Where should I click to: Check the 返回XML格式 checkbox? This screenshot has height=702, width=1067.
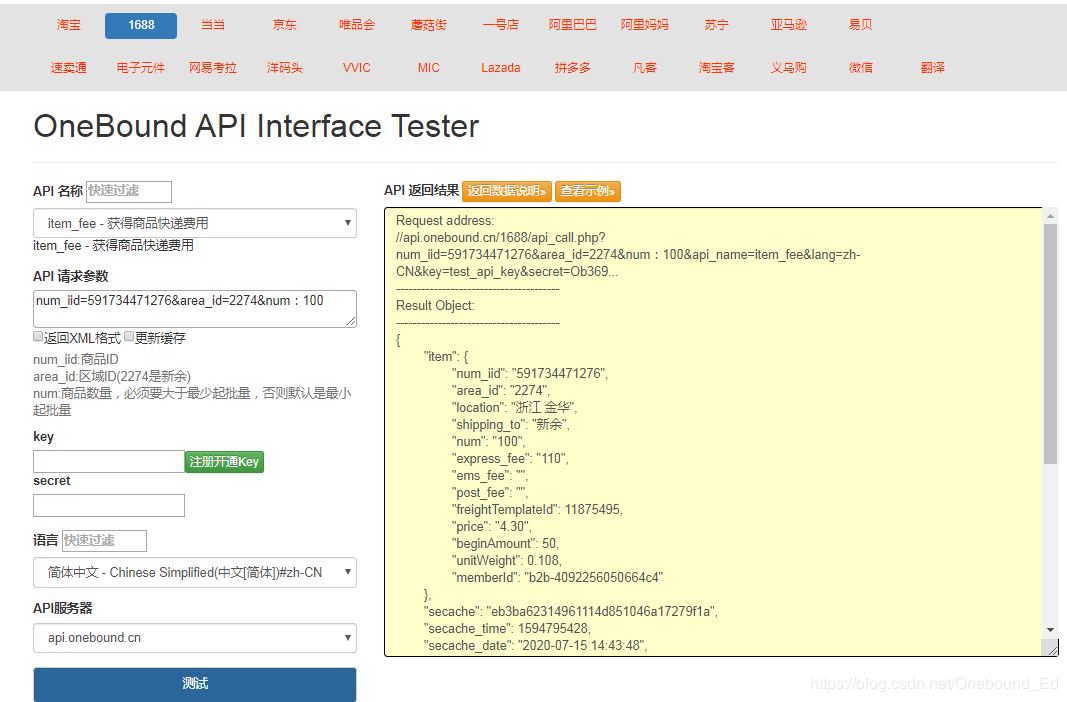tap(38, 337)
